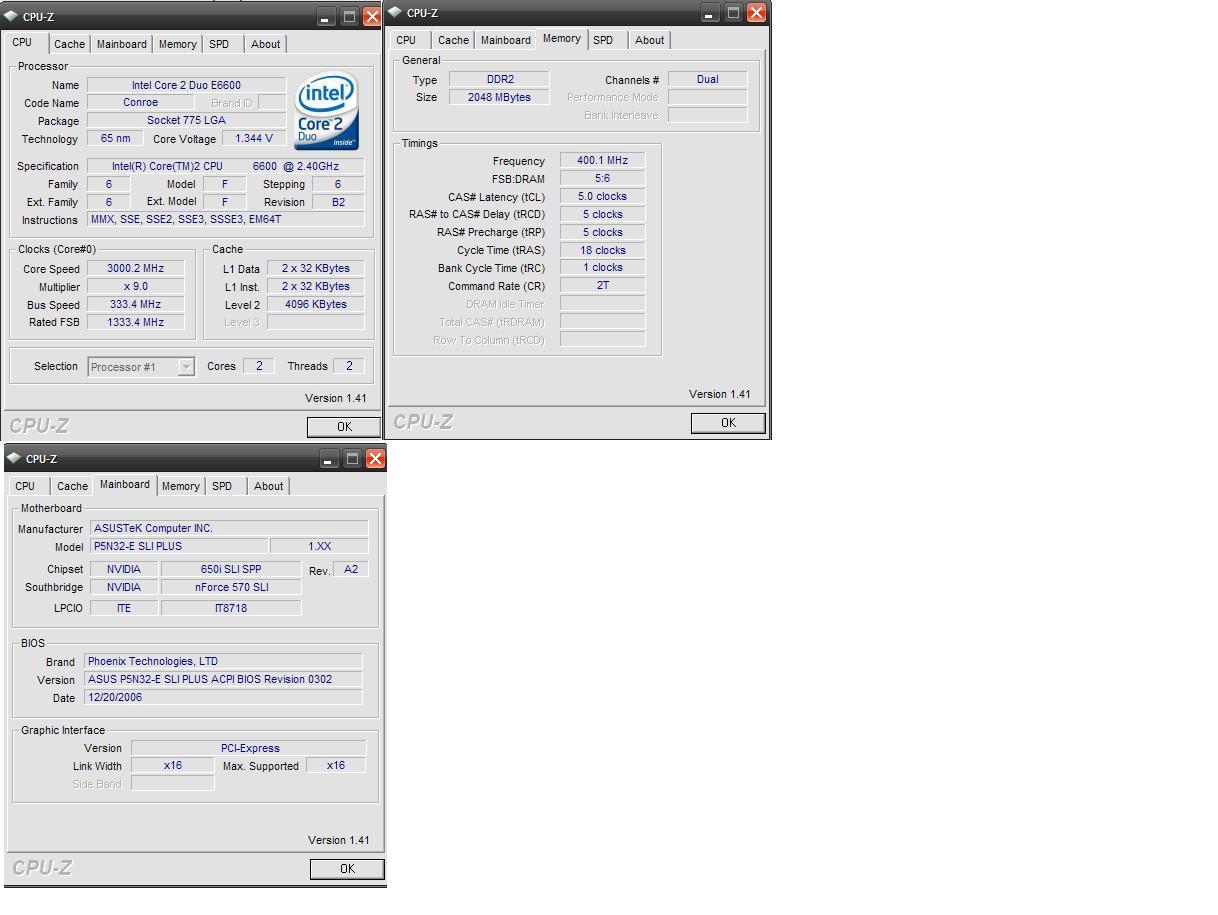This screenshot has width=1218, height=915.
Task: Close the Mainboard tab window
Action: [375, 459]
